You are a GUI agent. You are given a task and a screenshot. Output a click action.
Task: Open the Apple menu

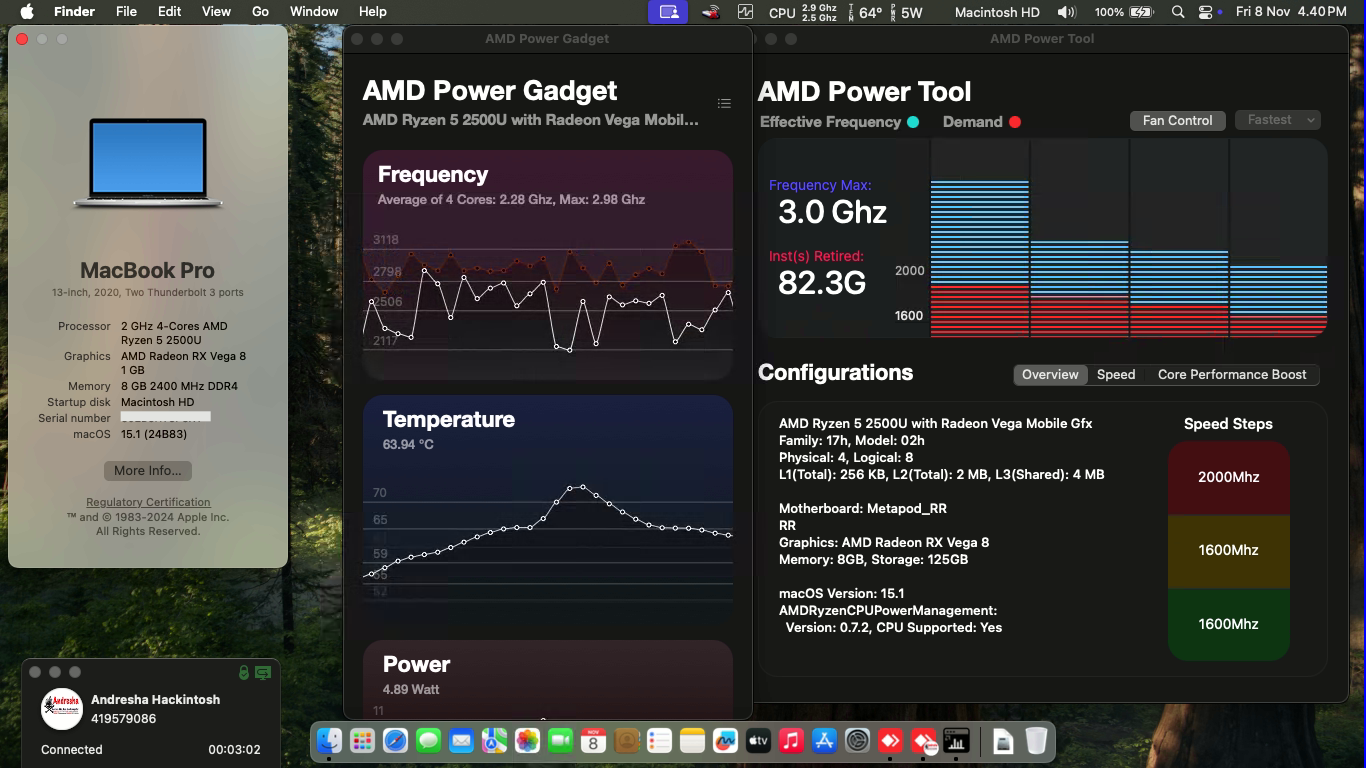pos(27,12)
